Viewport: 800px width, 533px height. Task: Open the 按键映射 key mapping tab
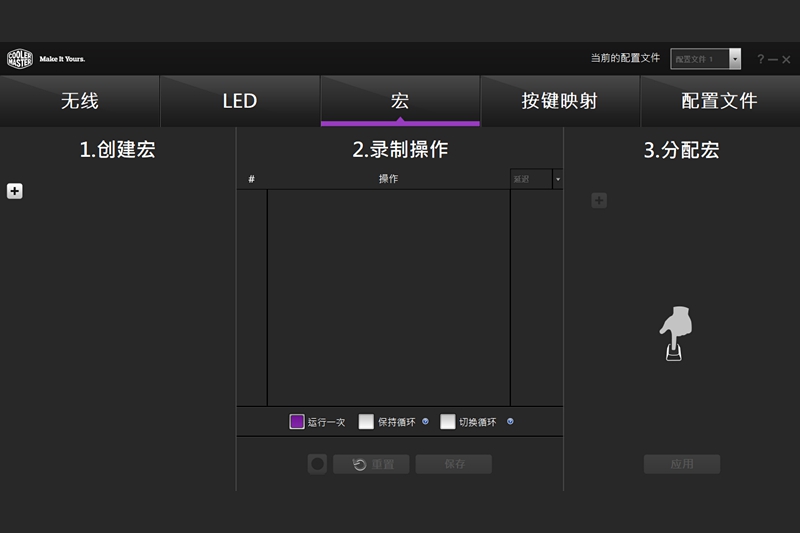pyautogui.click(x=560, y=101)
